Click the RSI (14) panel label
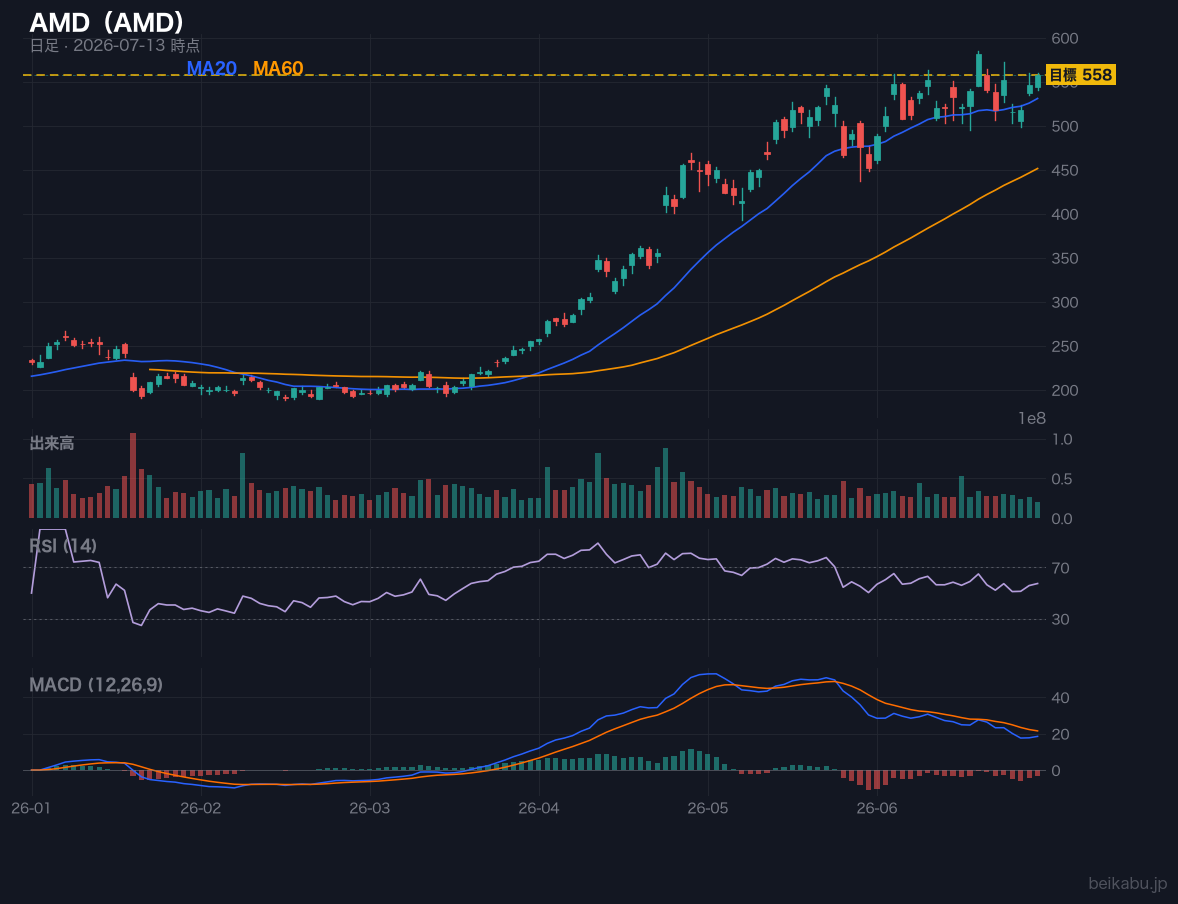The height and width of the screenshot is (904, 1178). 63,546
